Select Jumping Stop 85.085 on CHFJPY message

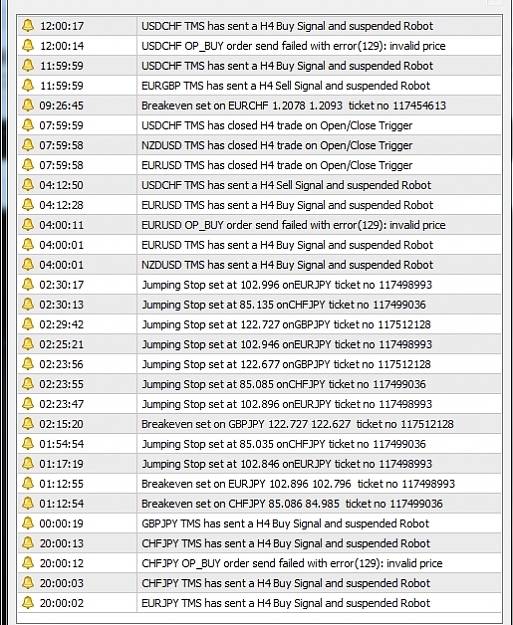tap(284, 384)
